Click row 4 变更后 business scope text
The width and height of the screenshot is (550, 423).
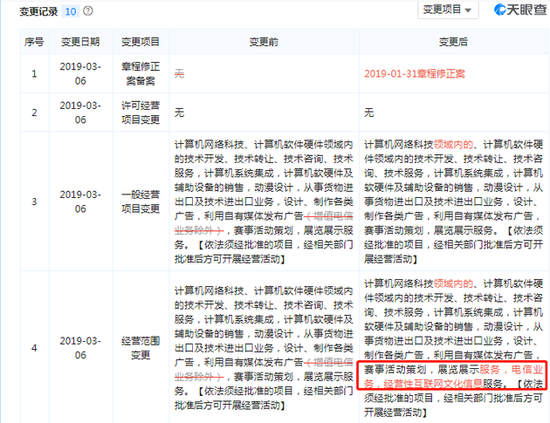[x=454, y=348]
